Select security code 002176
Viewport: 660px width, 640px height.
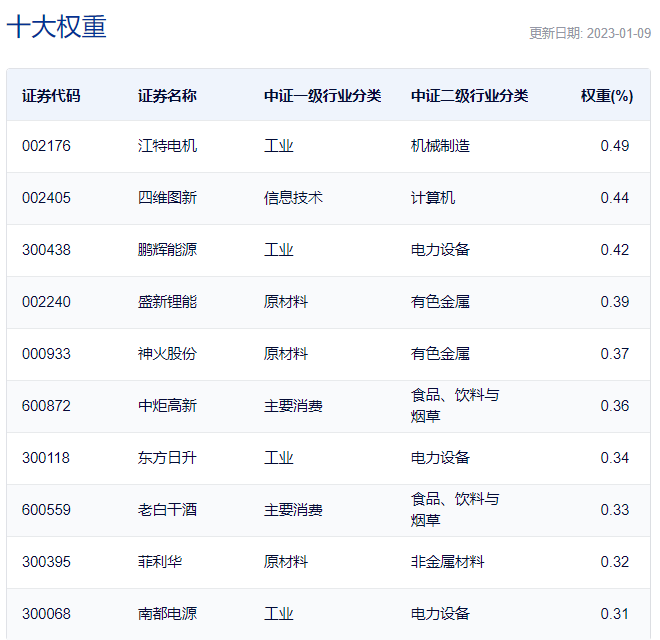46,146
